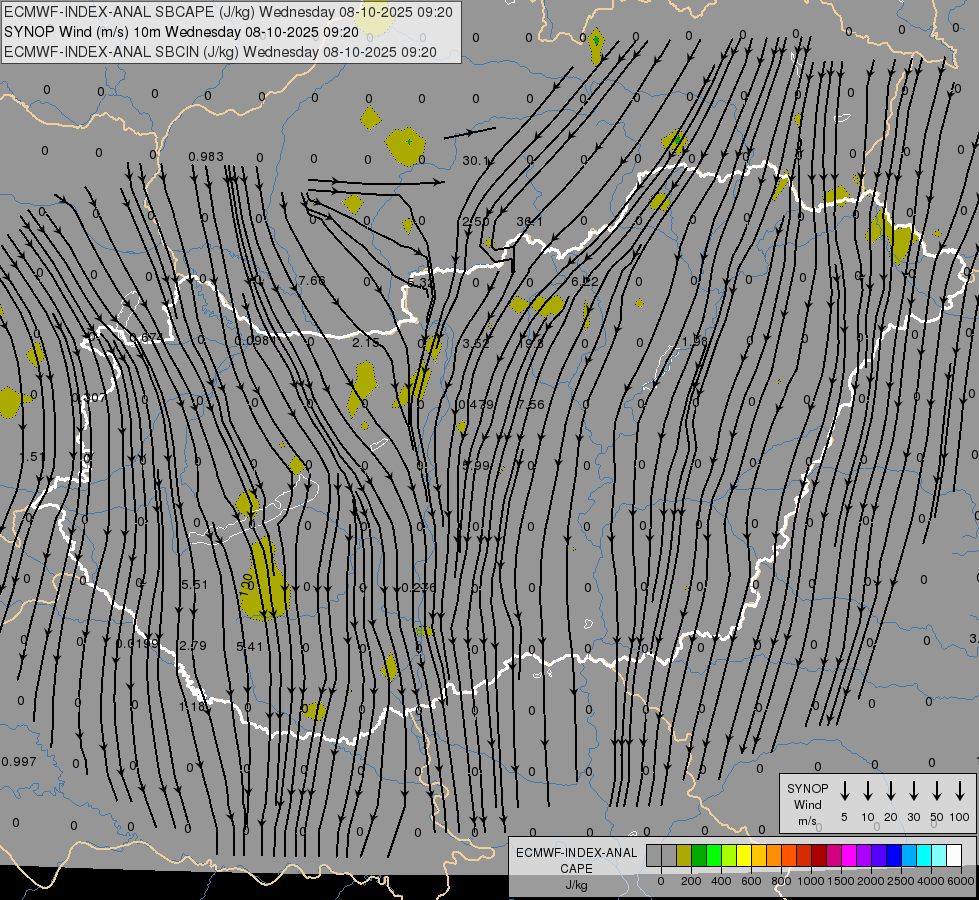Click the SYNOP Wind 10m title line

coord(181,32)
